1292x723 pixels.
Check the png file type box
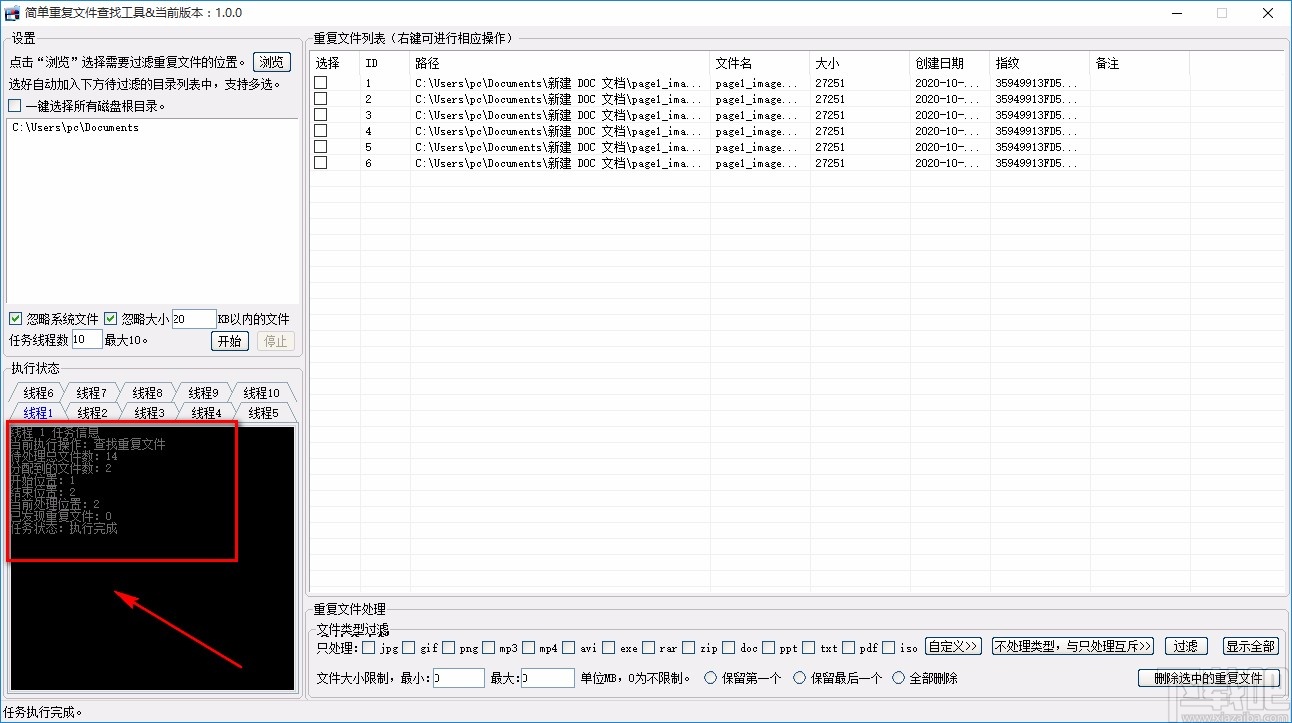click(x=449, y=647)
